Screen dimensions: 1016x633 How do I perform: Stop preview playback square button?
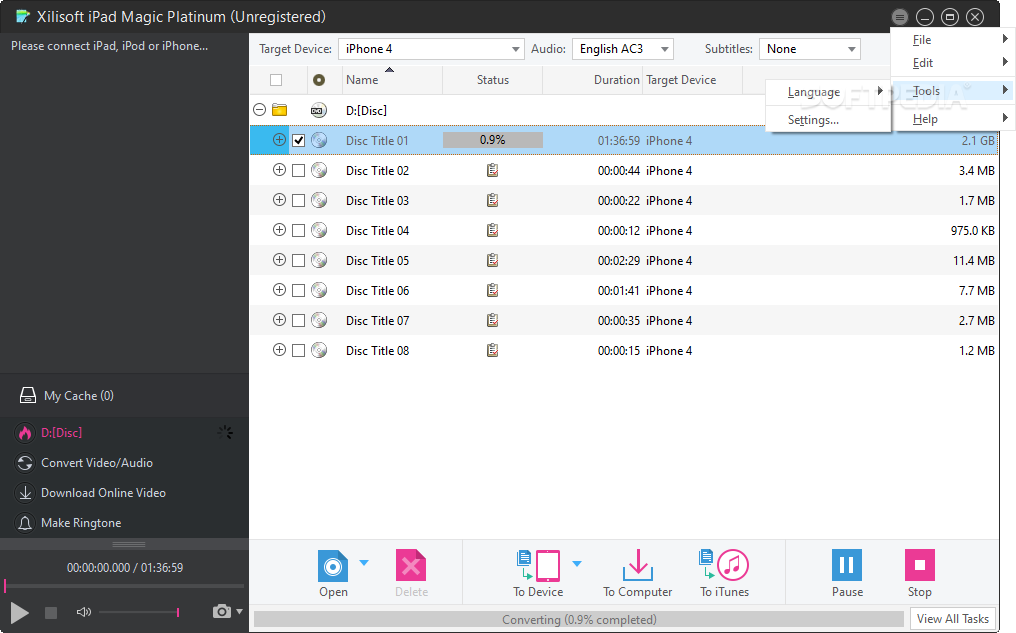51,612
